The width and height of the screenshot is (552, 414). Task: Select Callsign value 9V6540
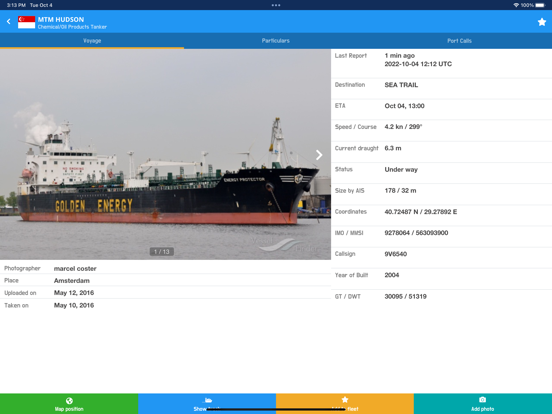(x=396, y=254)
